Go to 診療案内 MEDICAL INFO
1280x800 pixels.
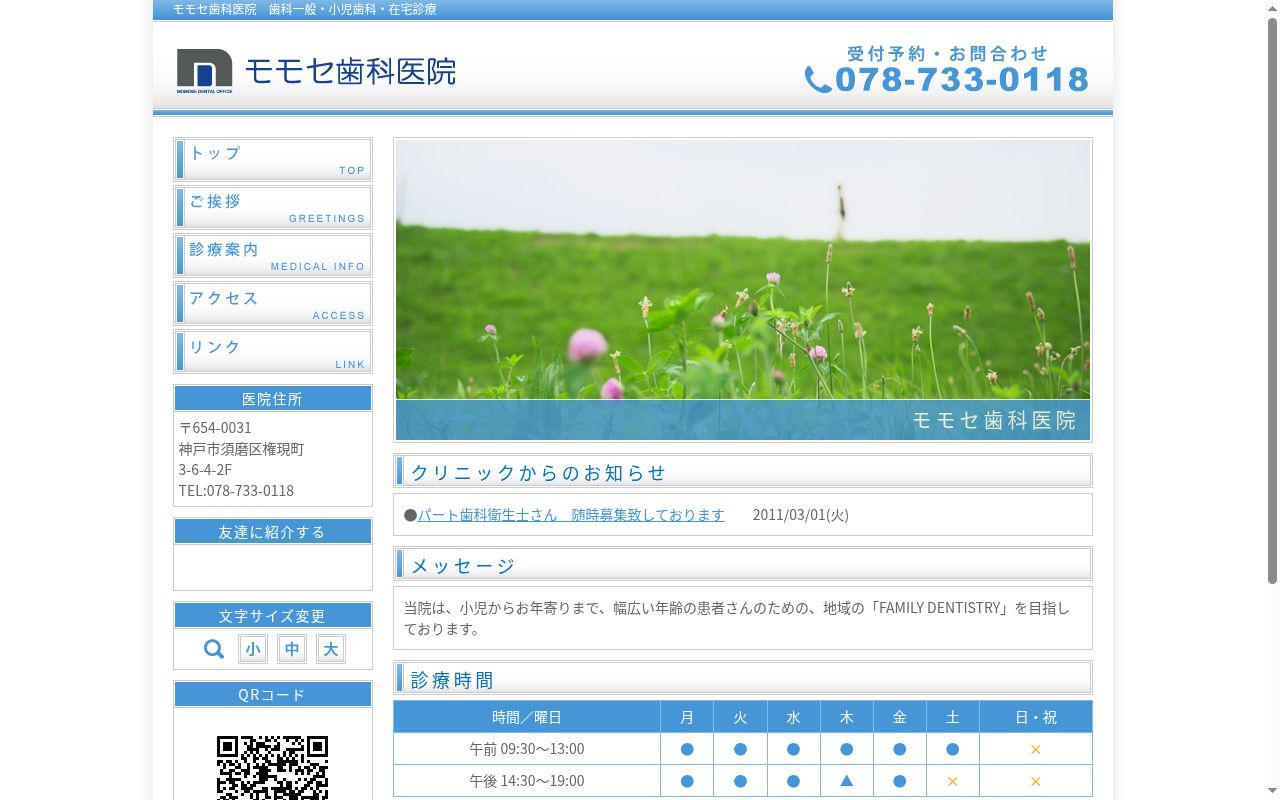coord(273,256)
